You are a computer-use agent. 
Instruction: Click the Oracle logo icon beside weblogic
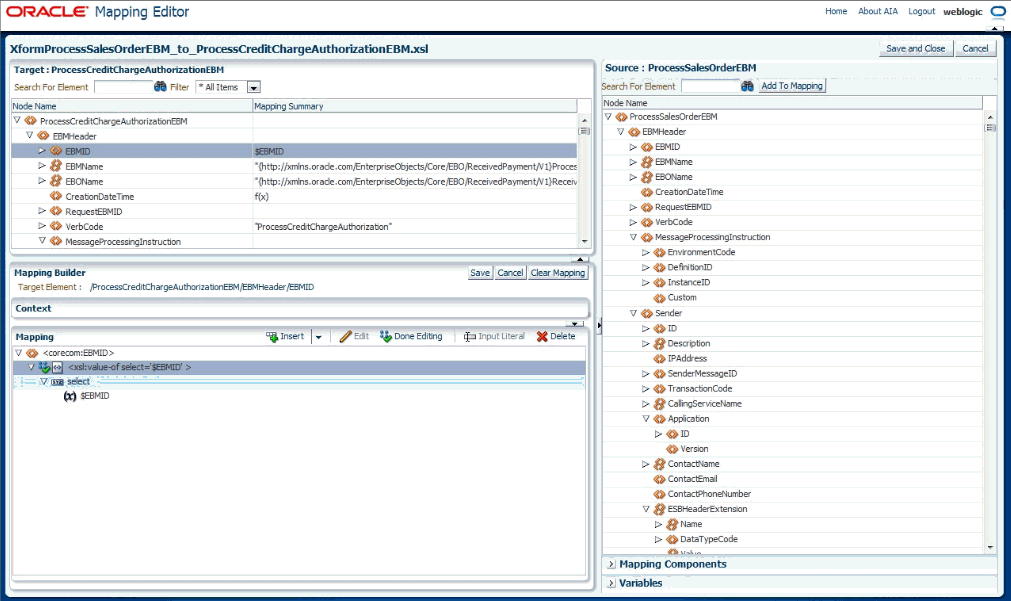point(997,12)
